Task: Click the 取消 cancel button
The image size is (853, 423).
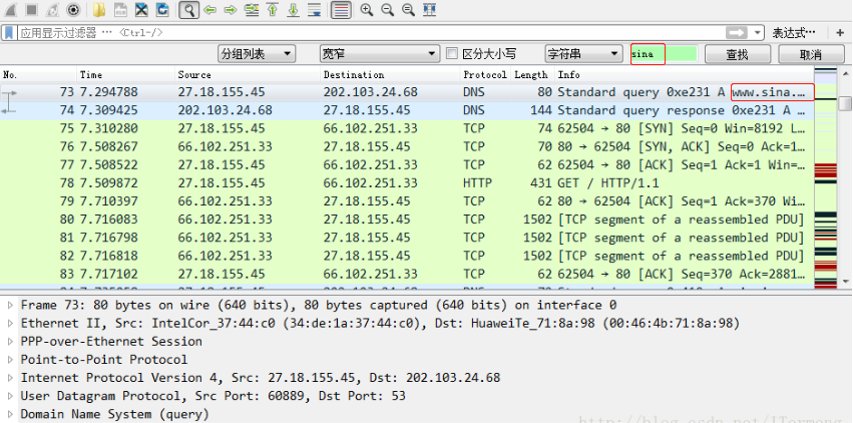Action: click(x=811, y=54)
